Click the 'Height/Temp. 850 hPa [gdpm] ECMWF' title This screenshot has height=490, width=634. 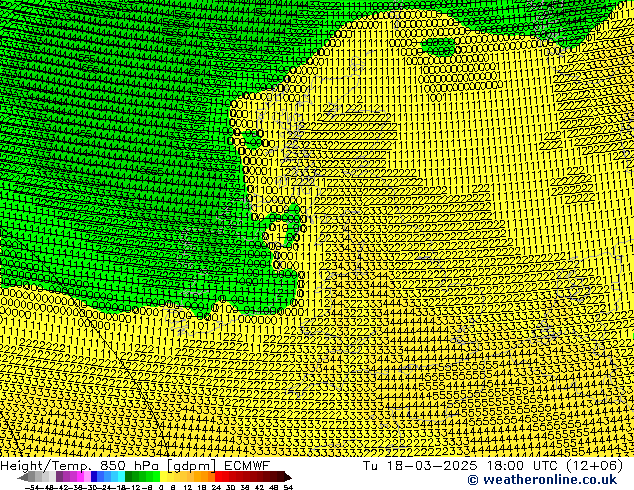point(135,465)
